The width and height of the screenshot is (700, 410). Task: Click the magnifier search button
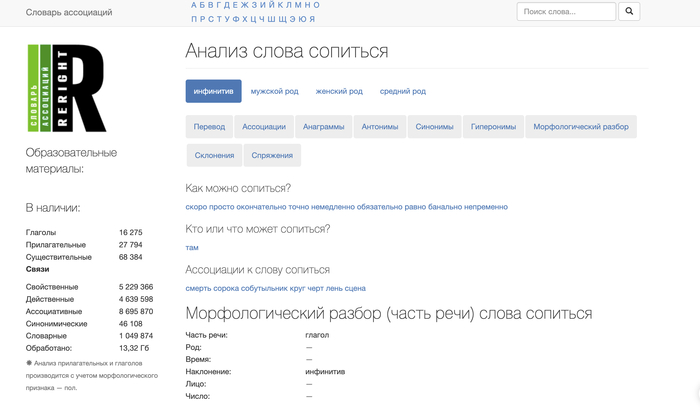[629, 12]
